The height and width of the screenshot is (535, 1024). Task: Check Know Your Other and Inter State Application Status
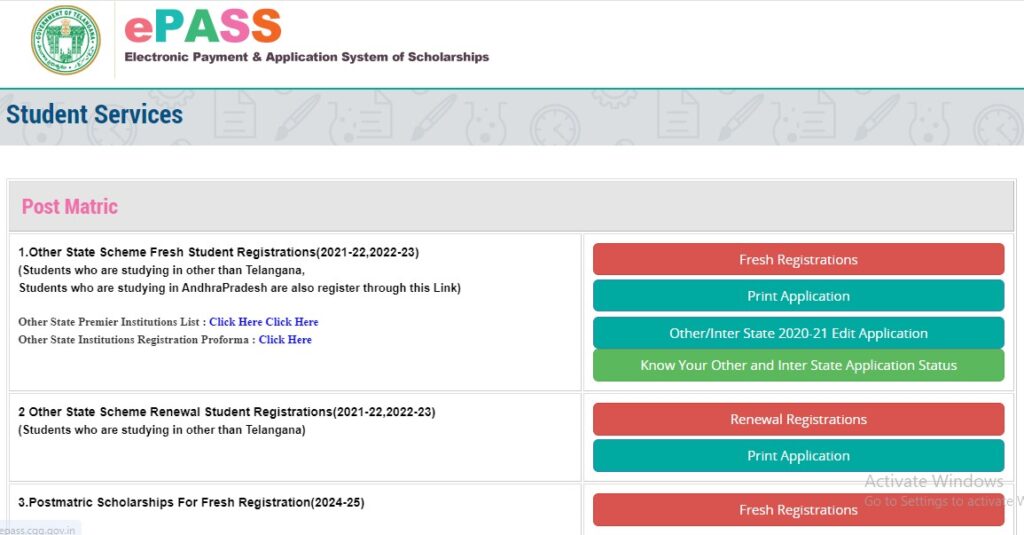coord(798,365)
